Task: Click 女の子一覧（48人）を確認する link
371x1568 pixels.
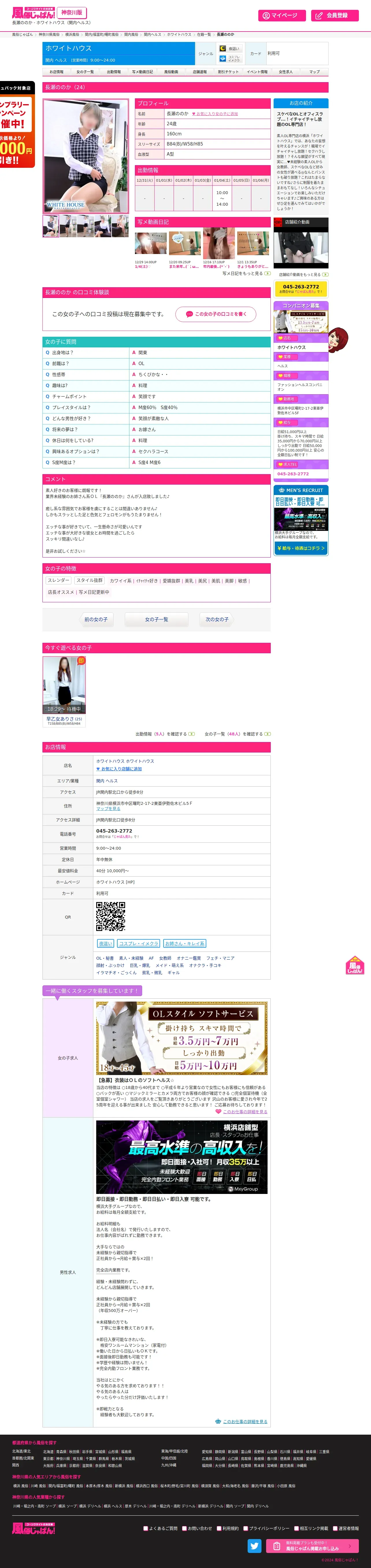Action: pyautogui.click(x=238, y=734)
